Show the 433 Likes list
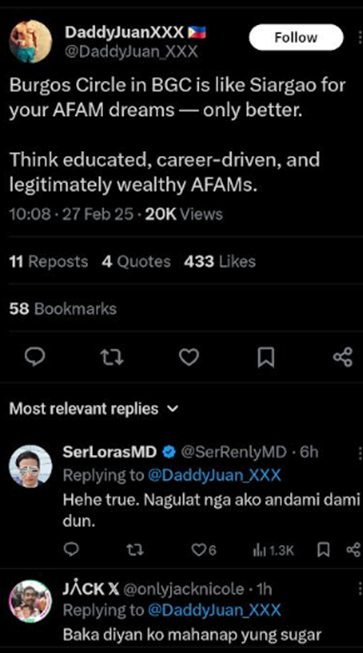Image resolution: width=363 pixels, height=653 pixels. 220,262
